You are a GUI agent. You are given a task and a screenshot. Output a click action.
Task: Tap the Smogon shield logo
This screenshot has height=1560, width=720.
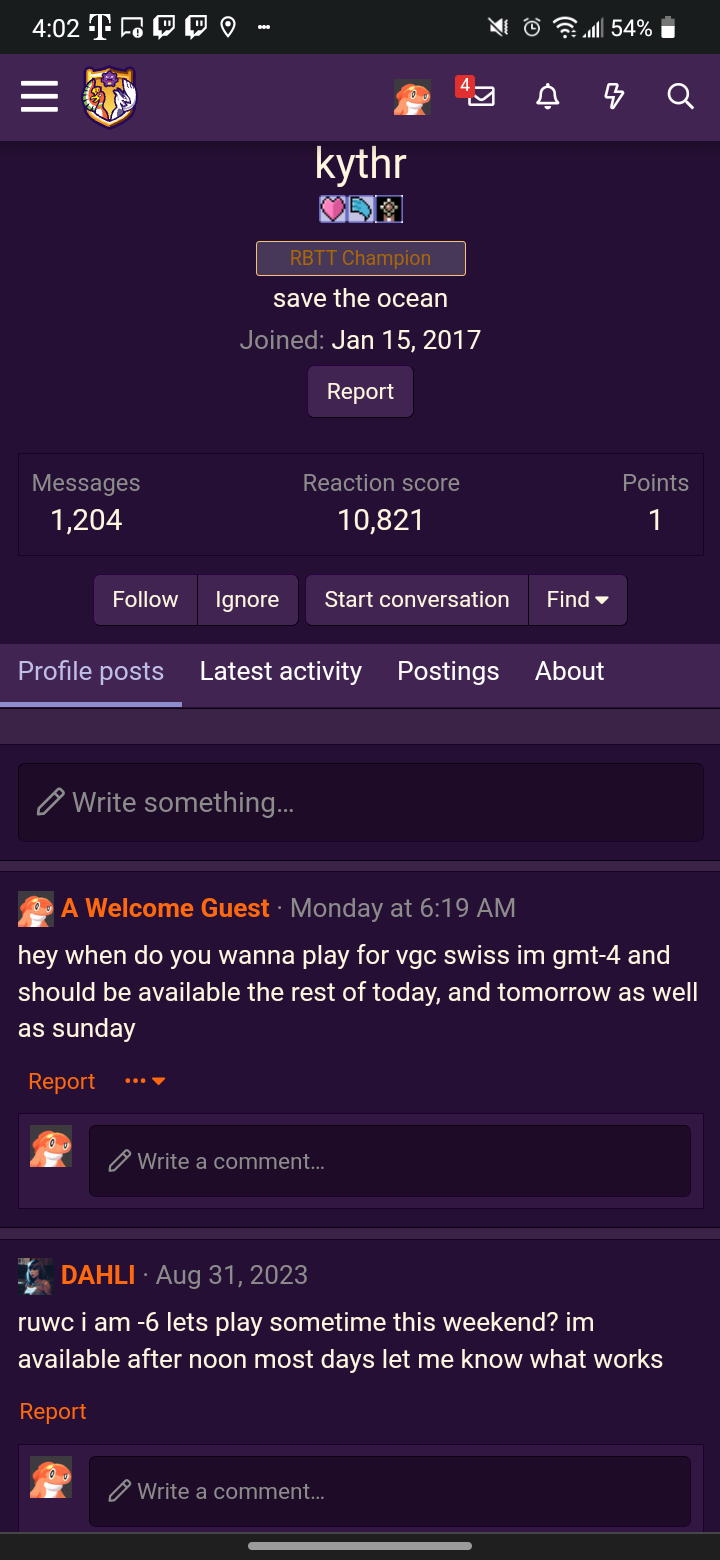[x=110, y=97]
